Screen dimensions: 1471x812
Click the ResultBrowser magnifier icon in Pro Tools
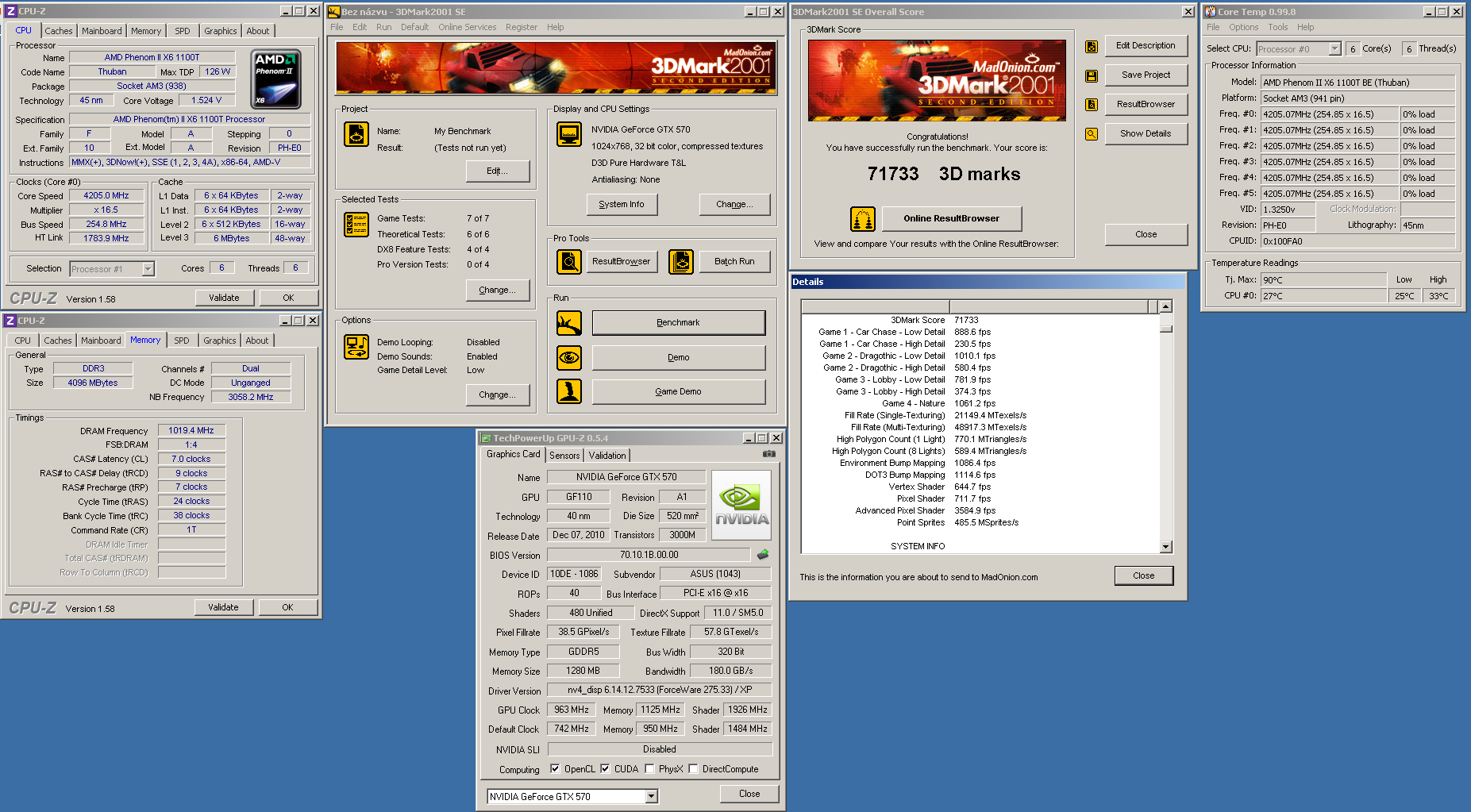[x=569, y=261]
